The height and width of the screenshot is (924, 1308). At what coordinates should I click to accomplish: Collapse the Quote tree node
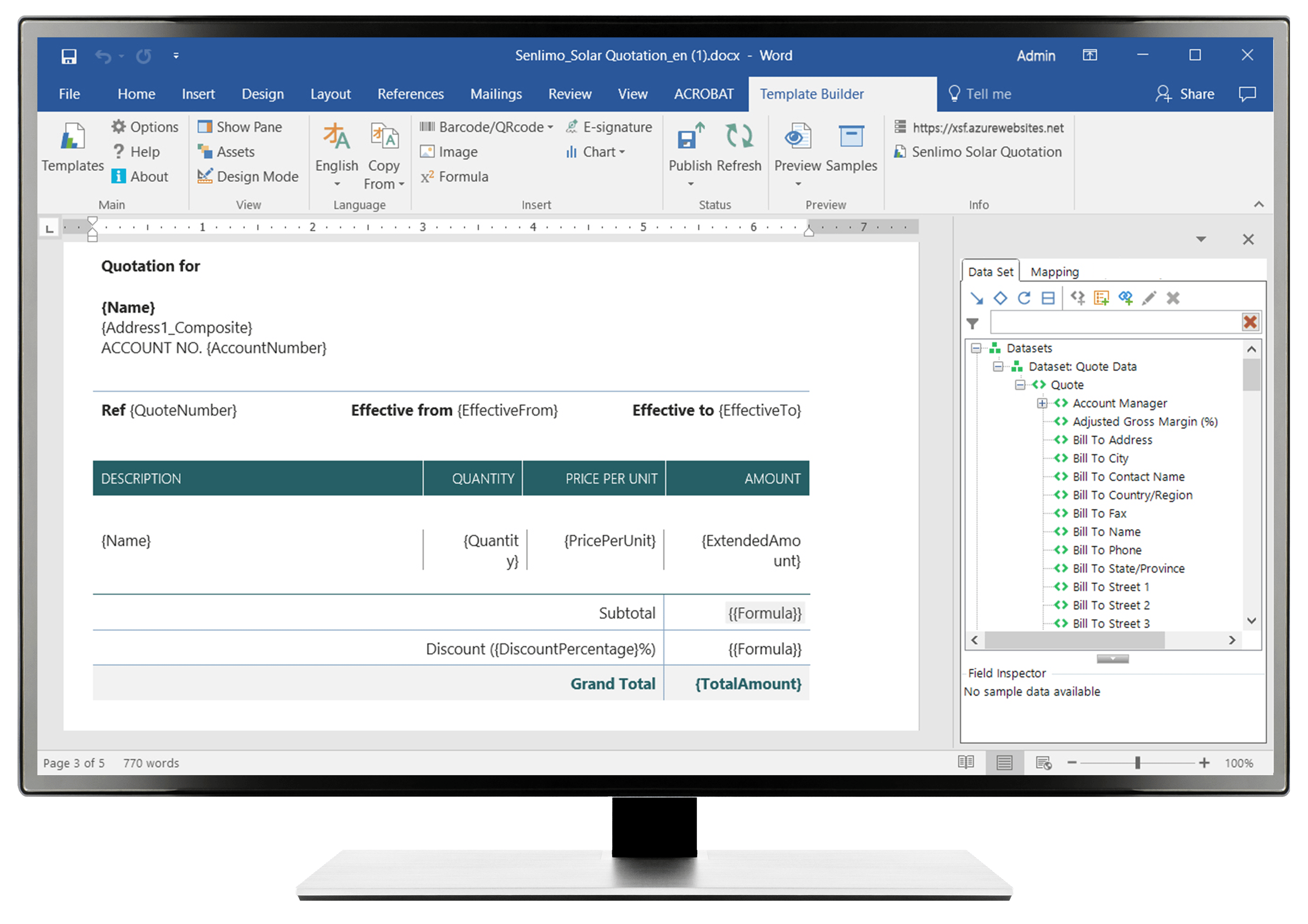1020,385
